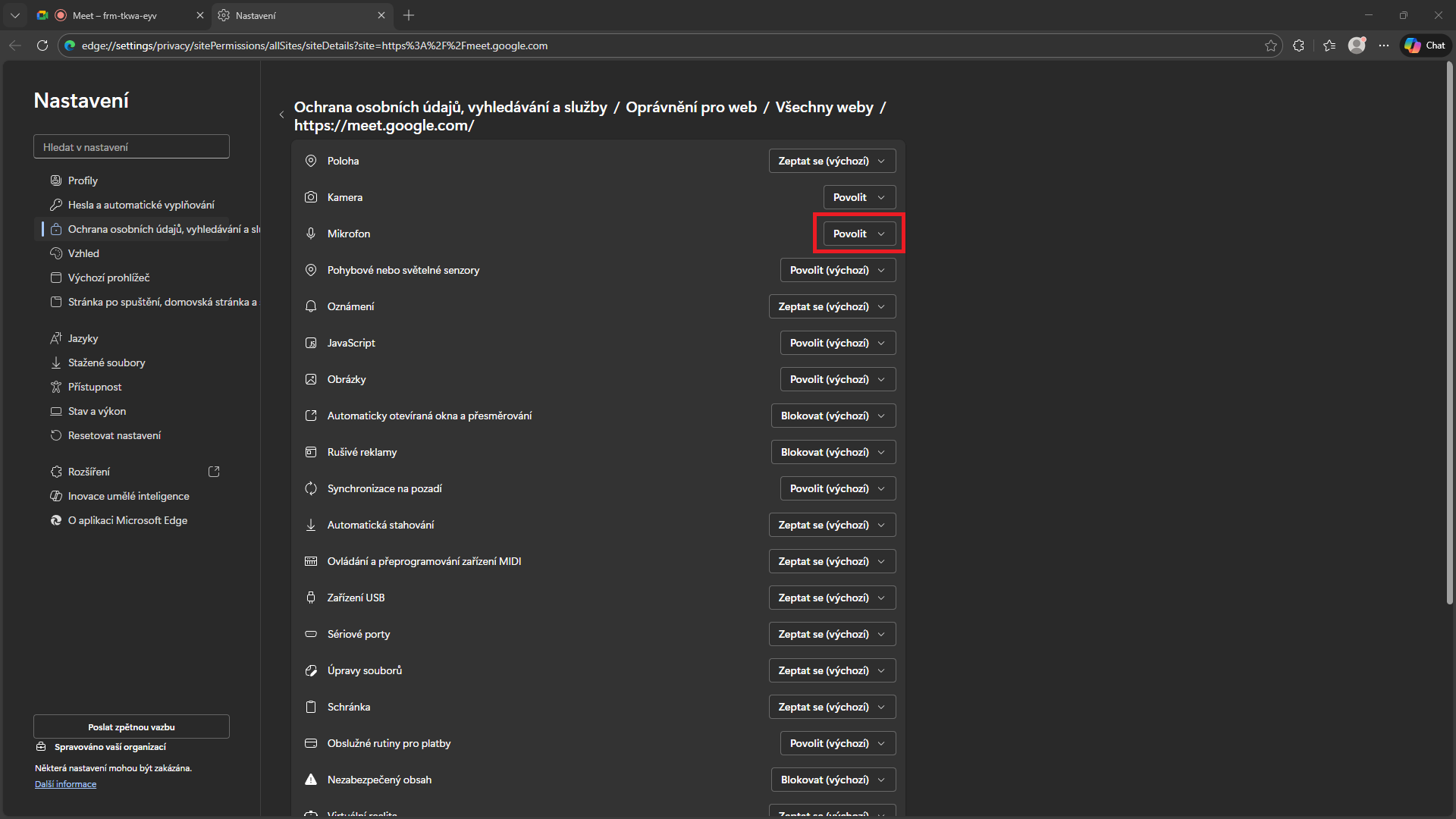
Task: Add this page to favorites star icon
Action: tap(1271, 45)
